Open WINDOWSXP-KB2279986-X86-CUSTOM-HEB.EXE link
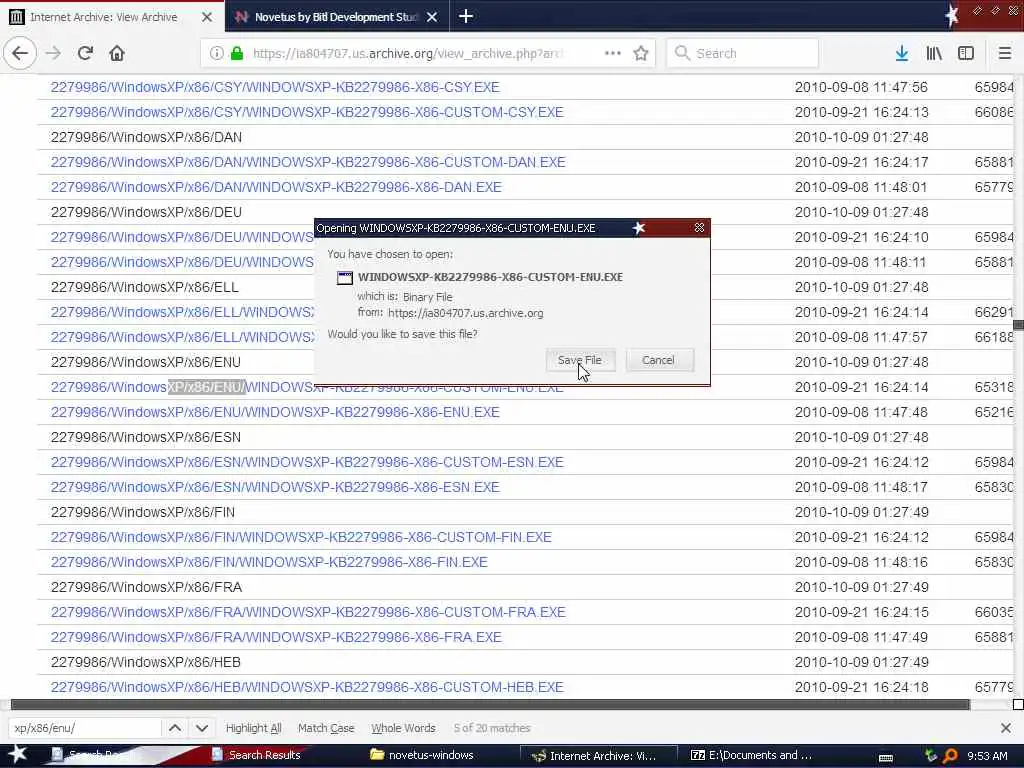Image resolution: width=1024 pixels, height=768 pixels. pyautogui.click(x=307, y=687)
